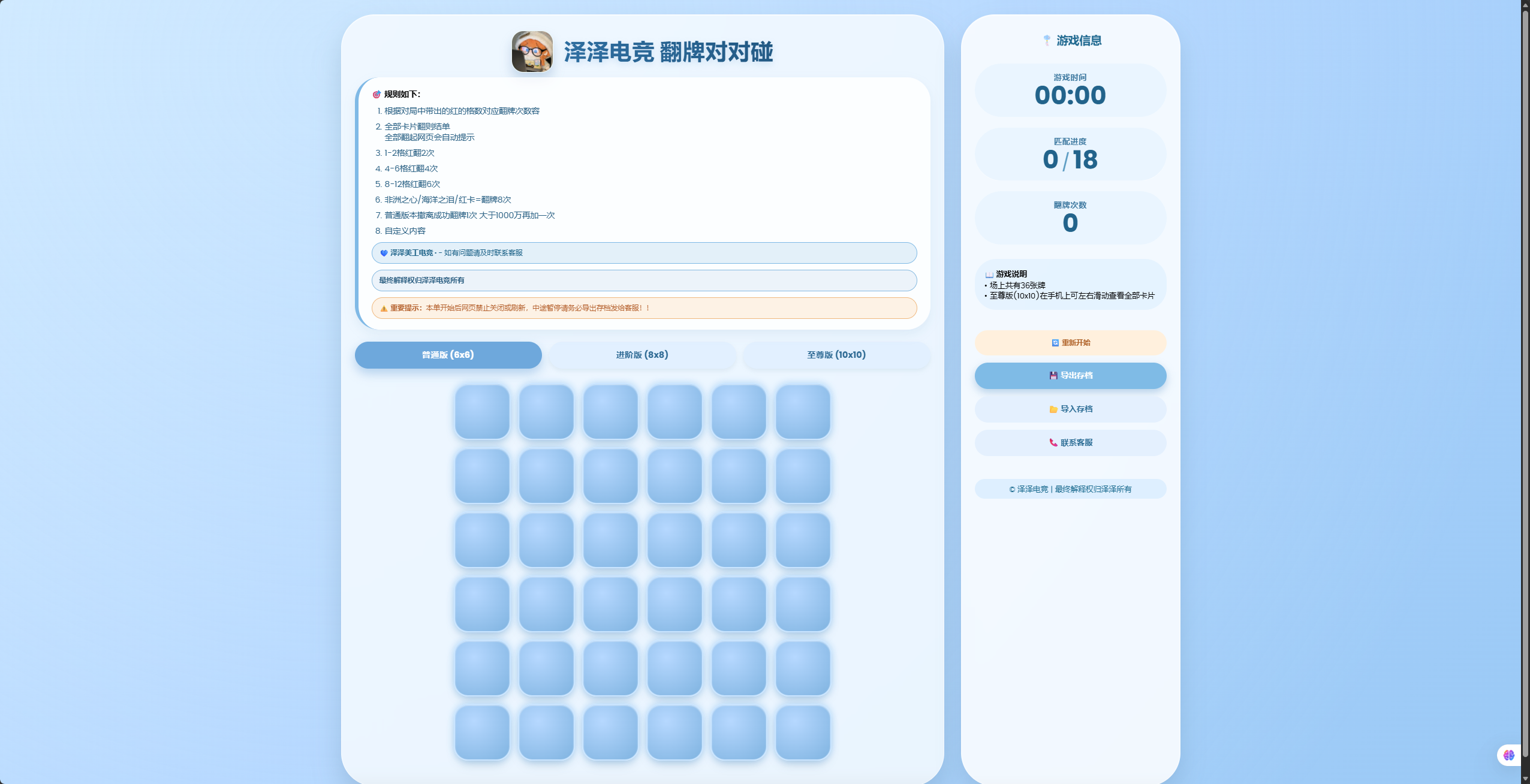This screenshot has height=784, width=1530.
Task: Click the 重新开始 restart button
Action: 1070,343
